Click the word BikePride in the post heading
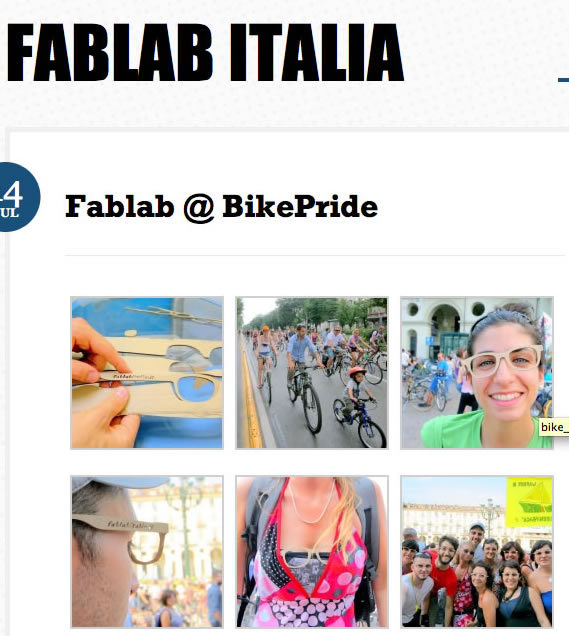569x636 pixels. [300, 206]
